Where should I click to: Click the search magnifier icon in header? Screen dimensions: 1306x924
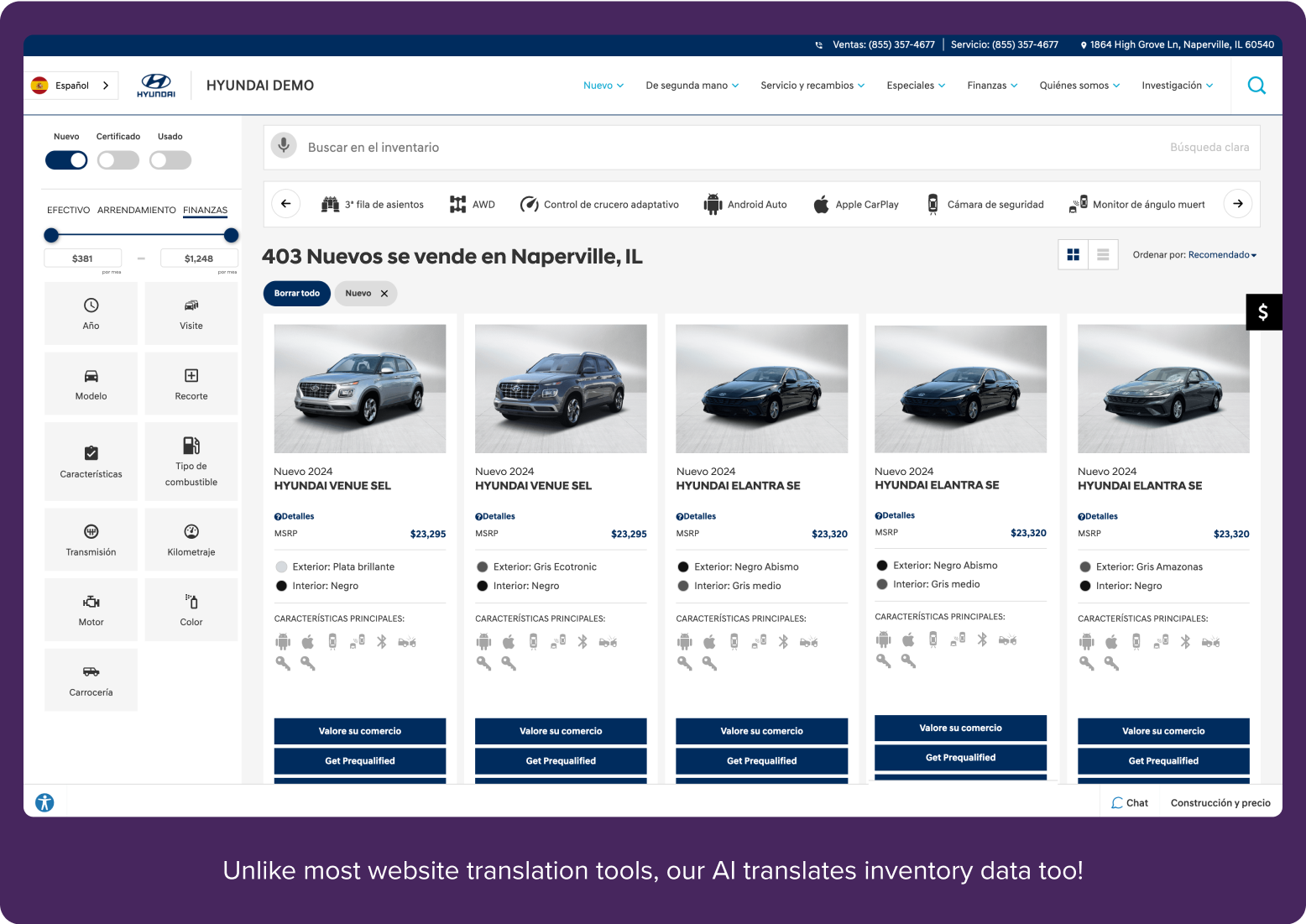(1256, 86)
